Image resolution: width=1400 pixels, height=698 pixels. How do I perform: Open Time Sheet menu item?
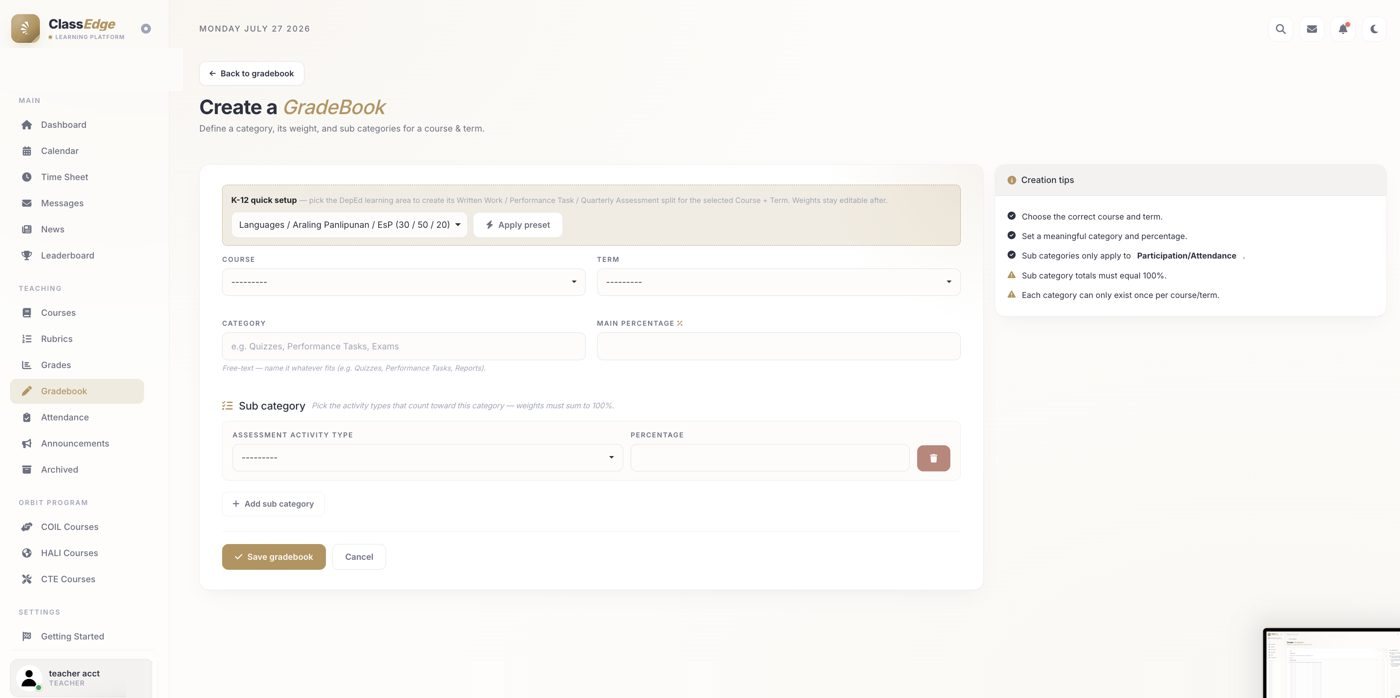pyautogui.click(x=77, y=177)
